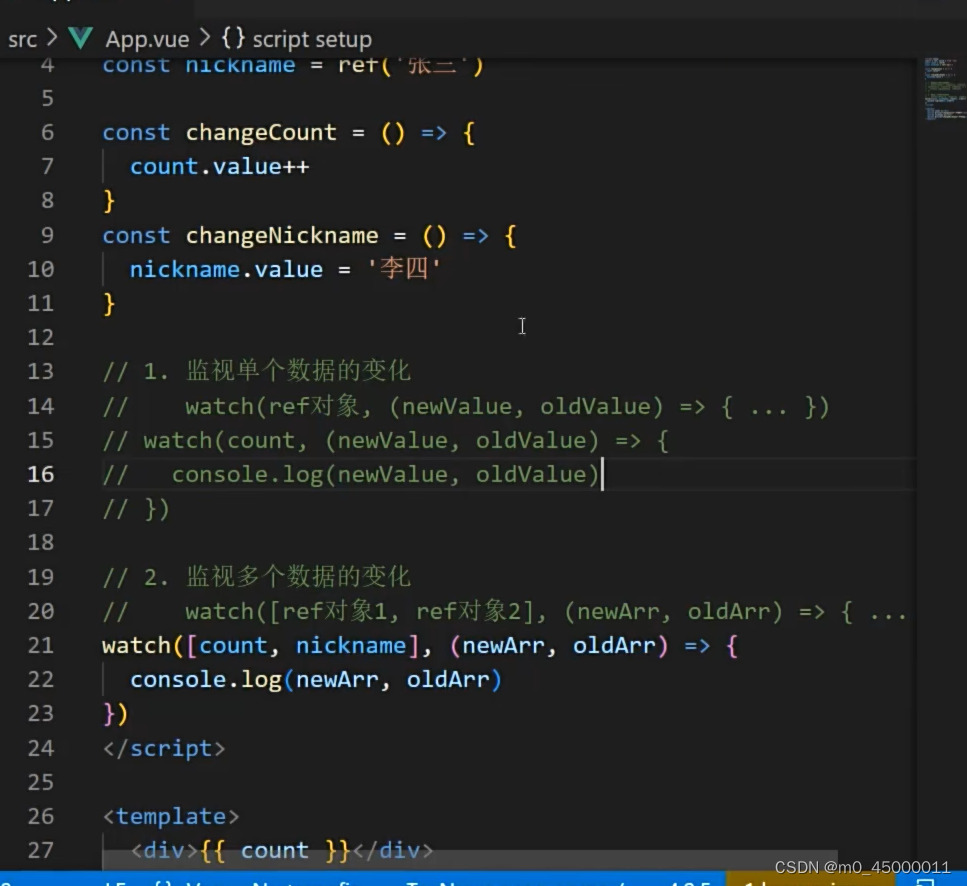Click the Vue logo in the breadcrumb bar
The height and width of the screenshot is (886, 967).
[80, 39]
